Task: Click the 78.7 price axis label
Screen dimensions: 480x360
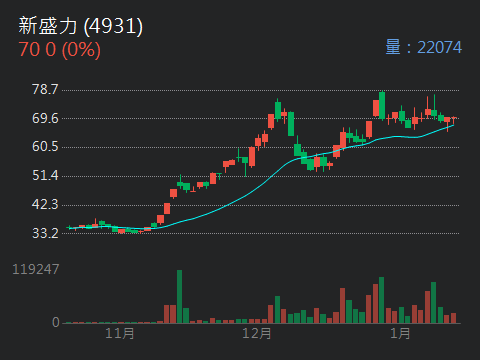Action: [x=45, y=89]
